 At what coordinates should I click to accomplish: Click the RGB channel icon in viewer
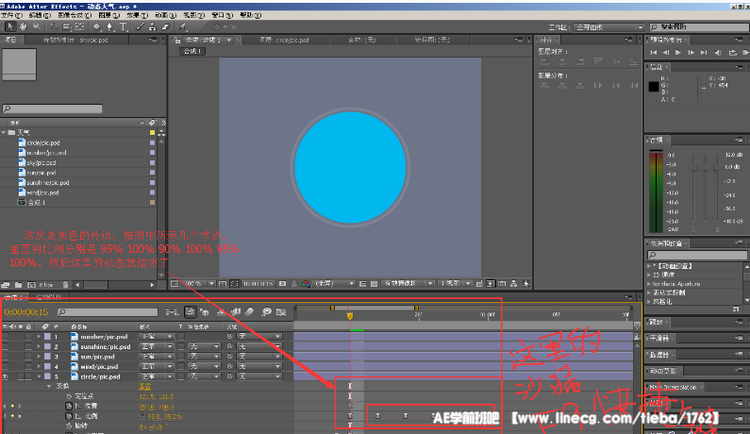coord(305,284)
